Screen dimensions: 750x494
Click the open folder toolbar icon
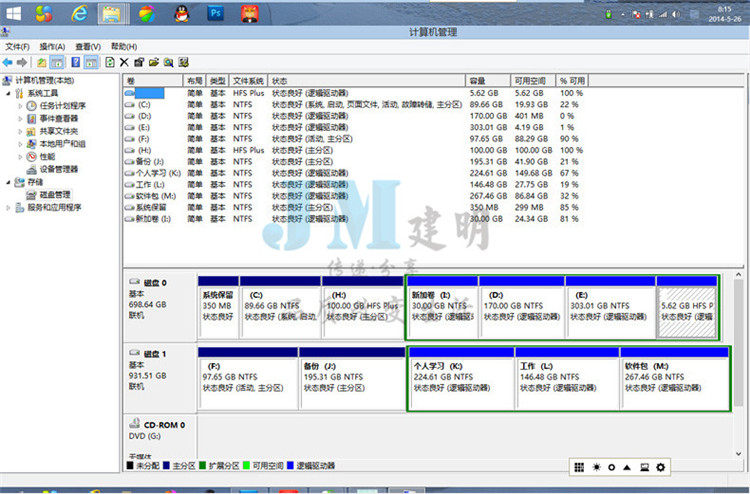(x=154, y=62)
